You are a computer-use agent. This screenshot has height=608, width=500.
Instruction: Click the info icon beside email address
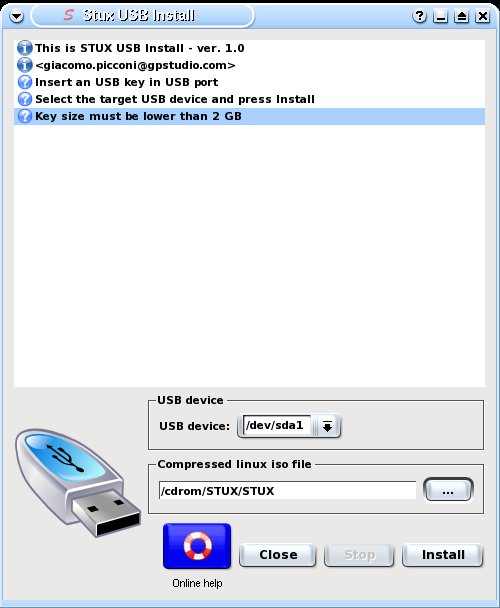tap(24, 65)
